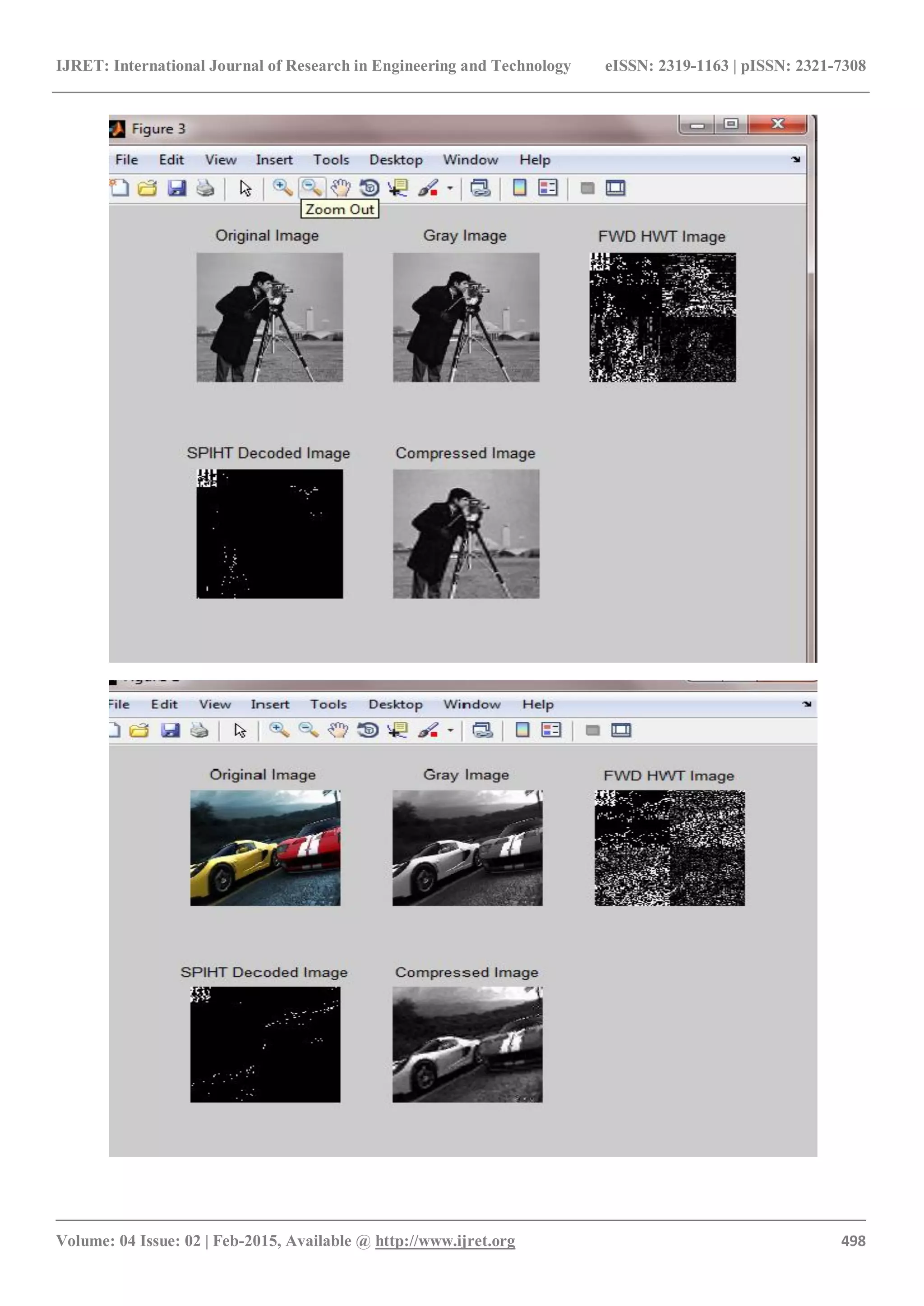
Task: Select the Pan hand tool in Figure 3
Action: coord(341,188)
